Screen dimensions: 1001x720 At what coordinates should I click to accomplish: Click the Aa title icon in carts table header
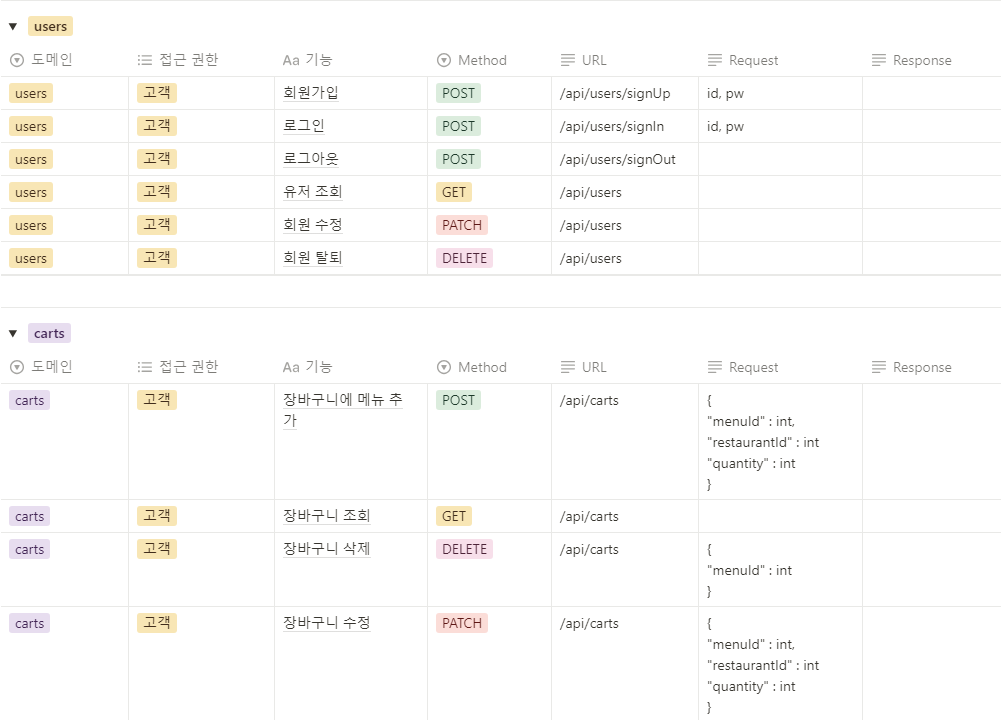291,368
